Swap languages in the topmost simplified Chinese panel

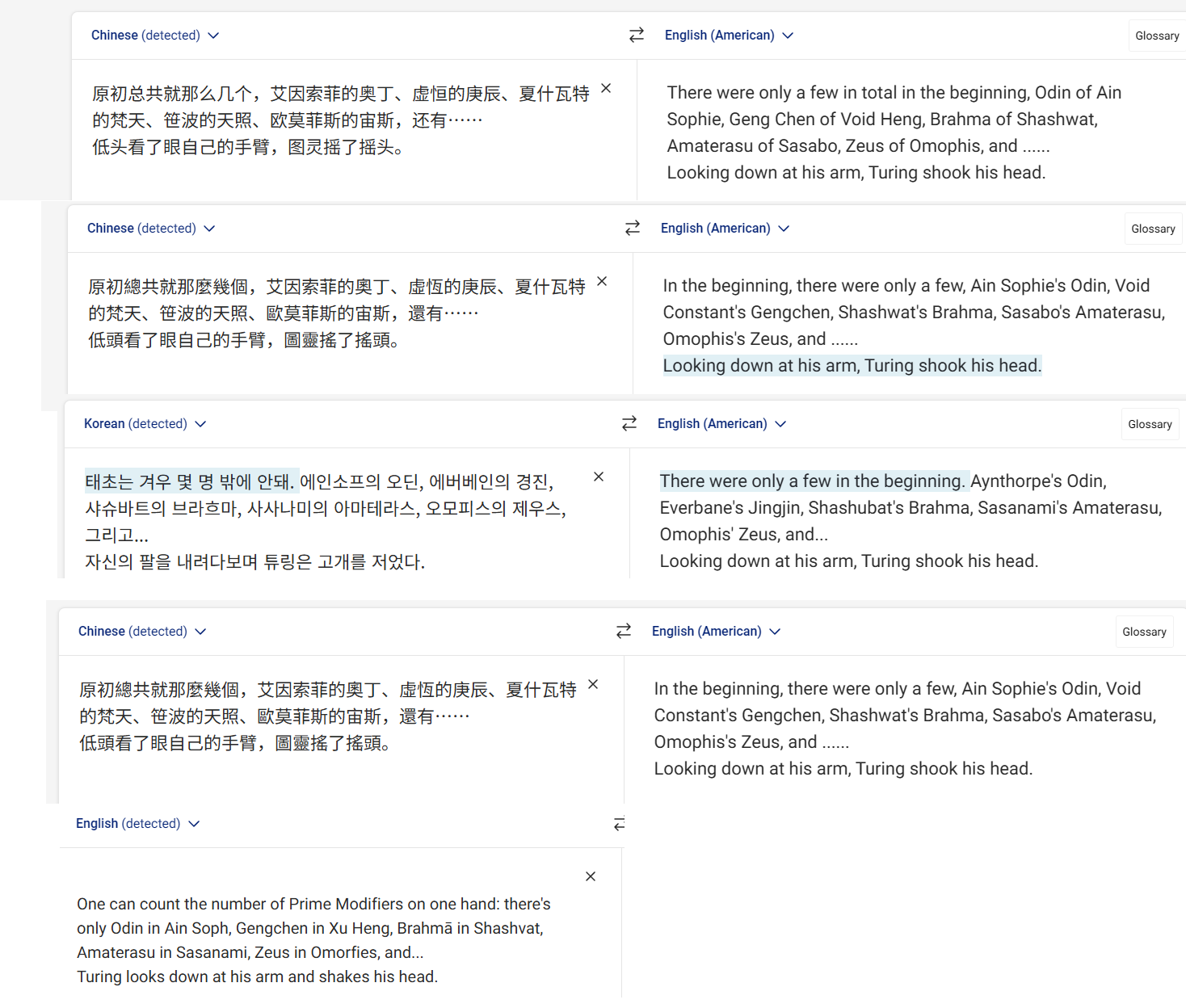(x=637, y=35)
